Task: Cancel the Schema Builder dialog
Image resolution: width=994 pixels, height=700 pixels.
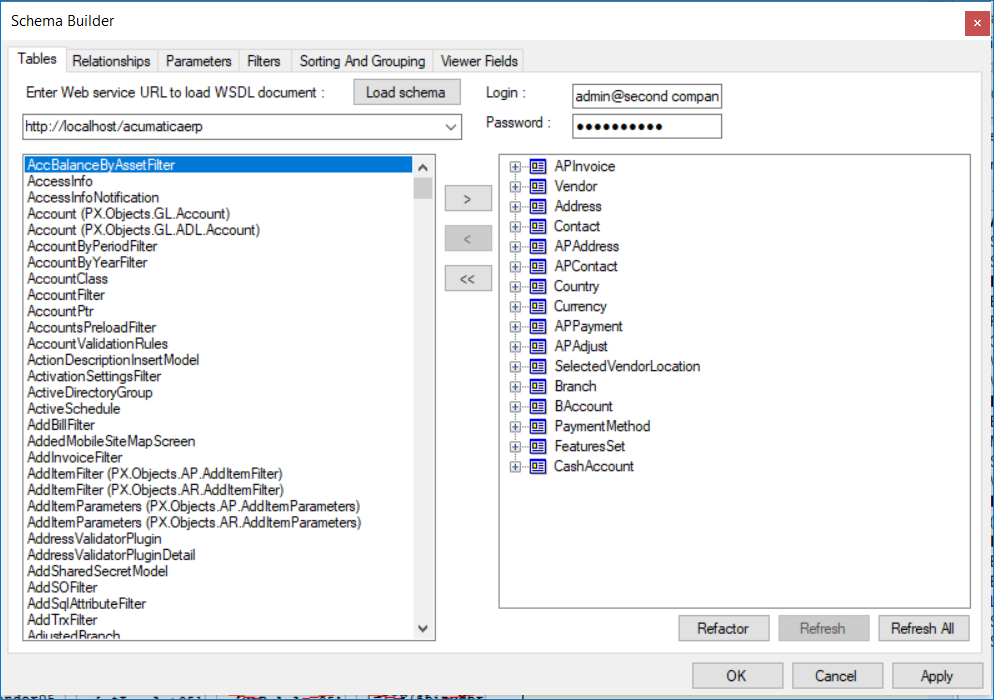Action: 837,676
